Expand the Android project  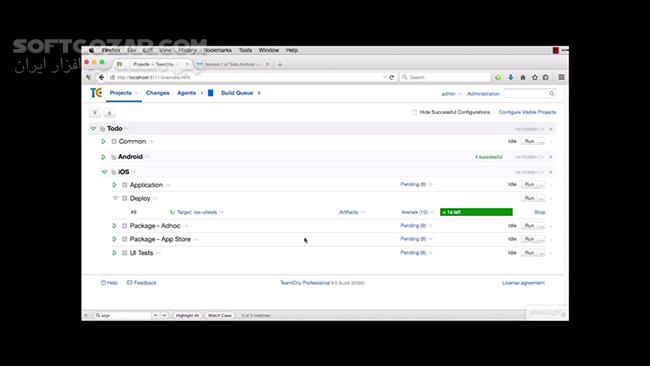[103, 157]
